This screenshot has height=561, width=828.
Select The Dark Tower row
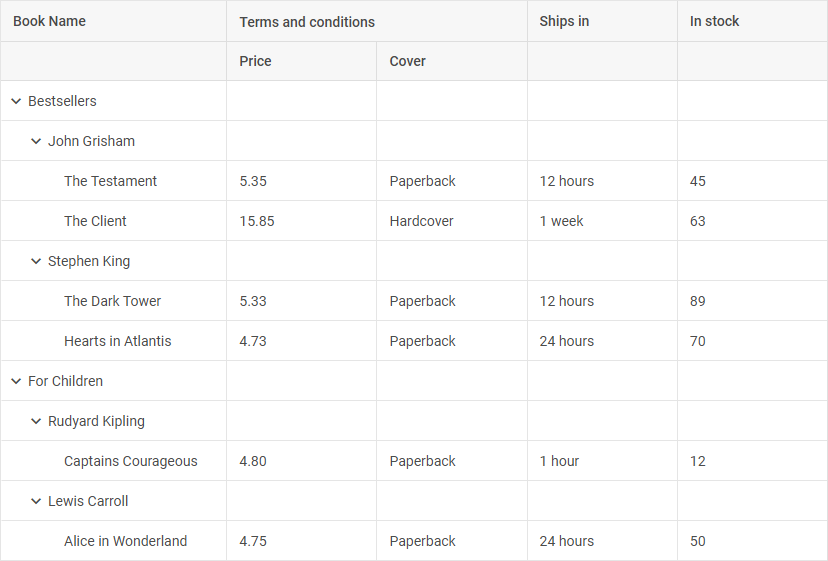pyautogui.click(x=113, y=301)
